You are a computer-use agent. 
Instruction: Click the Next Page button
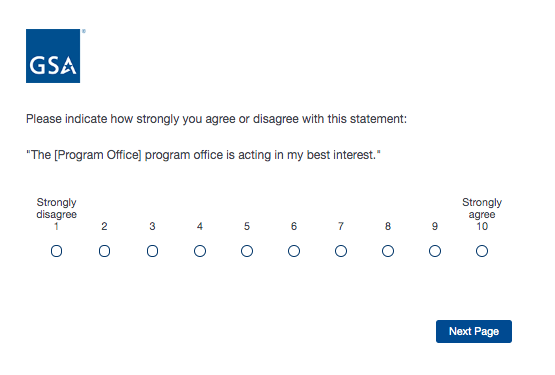pos(474,331)
